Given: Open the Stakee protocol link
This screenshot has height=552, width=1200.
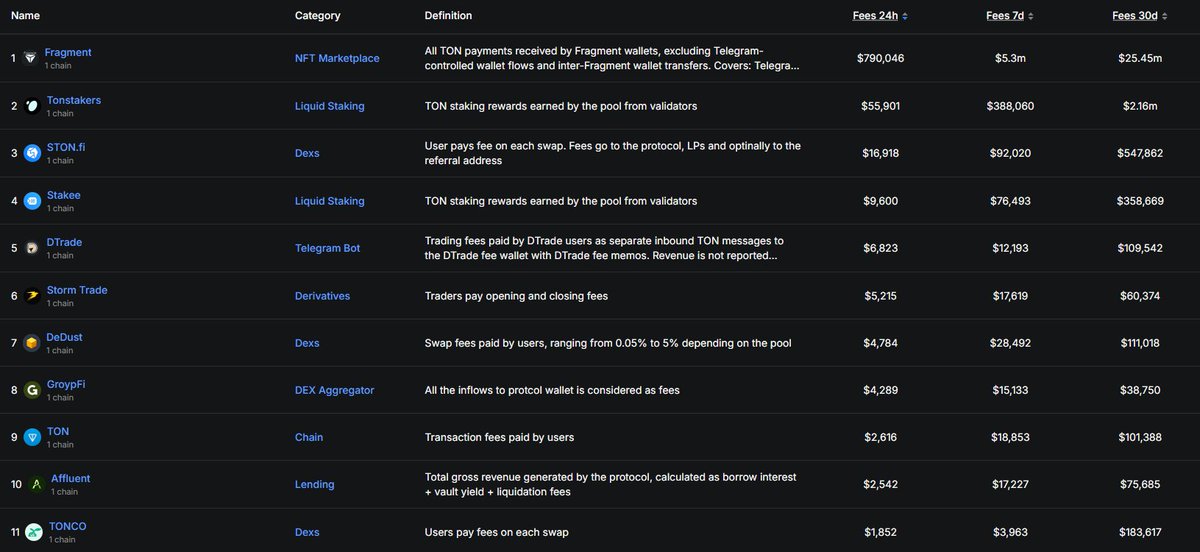Looking at the screenshot, I should 64,195.
